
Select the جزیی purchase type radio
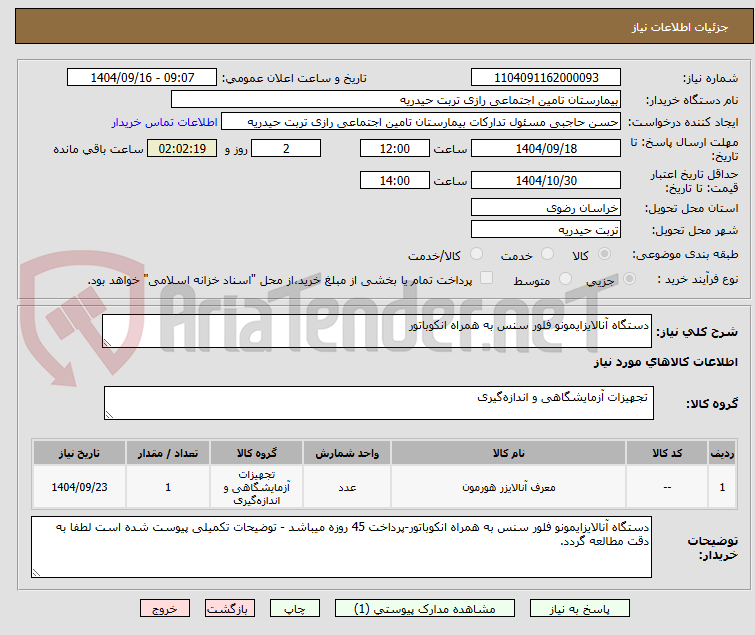[629, 279]
